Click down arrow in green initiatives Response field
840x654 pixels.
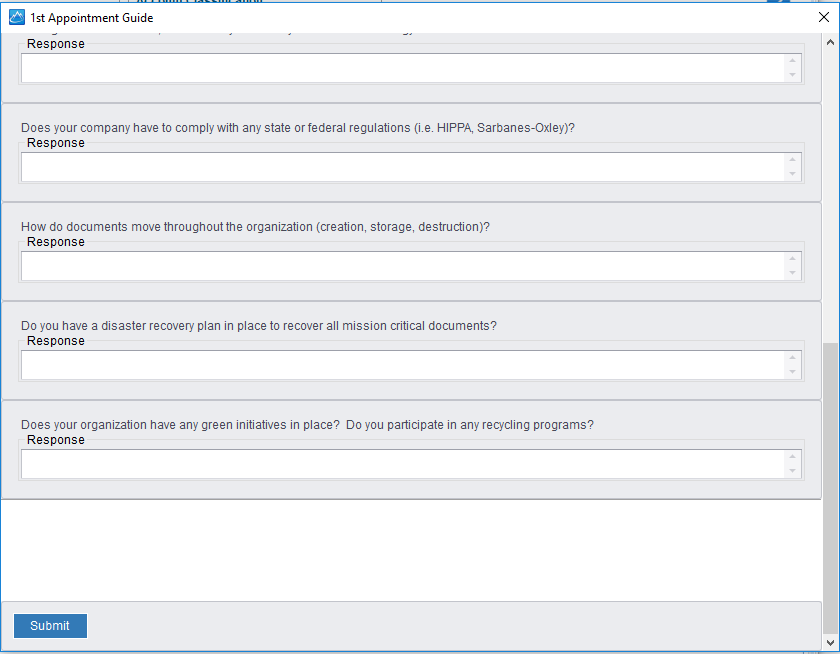click(793, 471)
